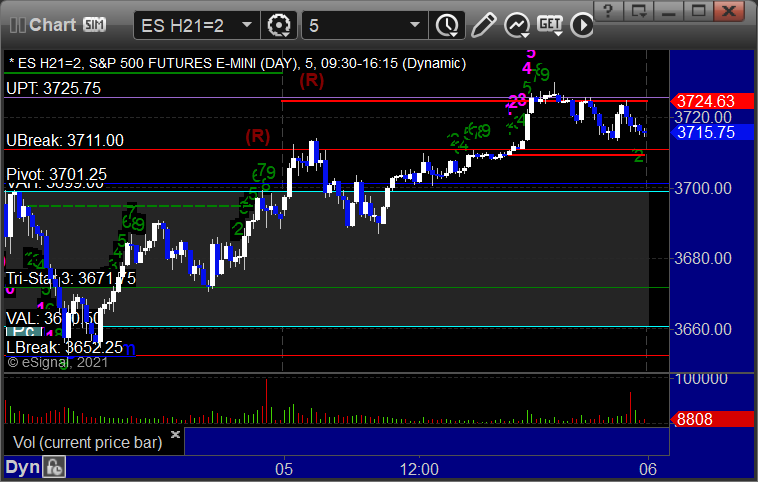Click the help question mark button

coord(608,10)
